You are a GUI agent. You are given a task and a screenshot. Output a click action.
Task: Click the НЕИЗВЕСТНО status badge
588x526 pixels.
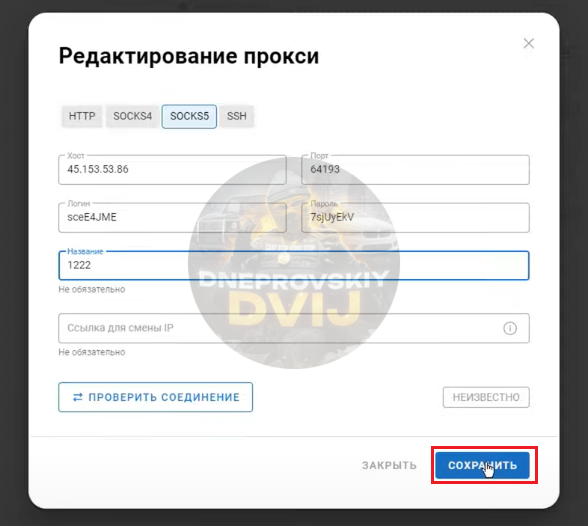coord(486,397)
